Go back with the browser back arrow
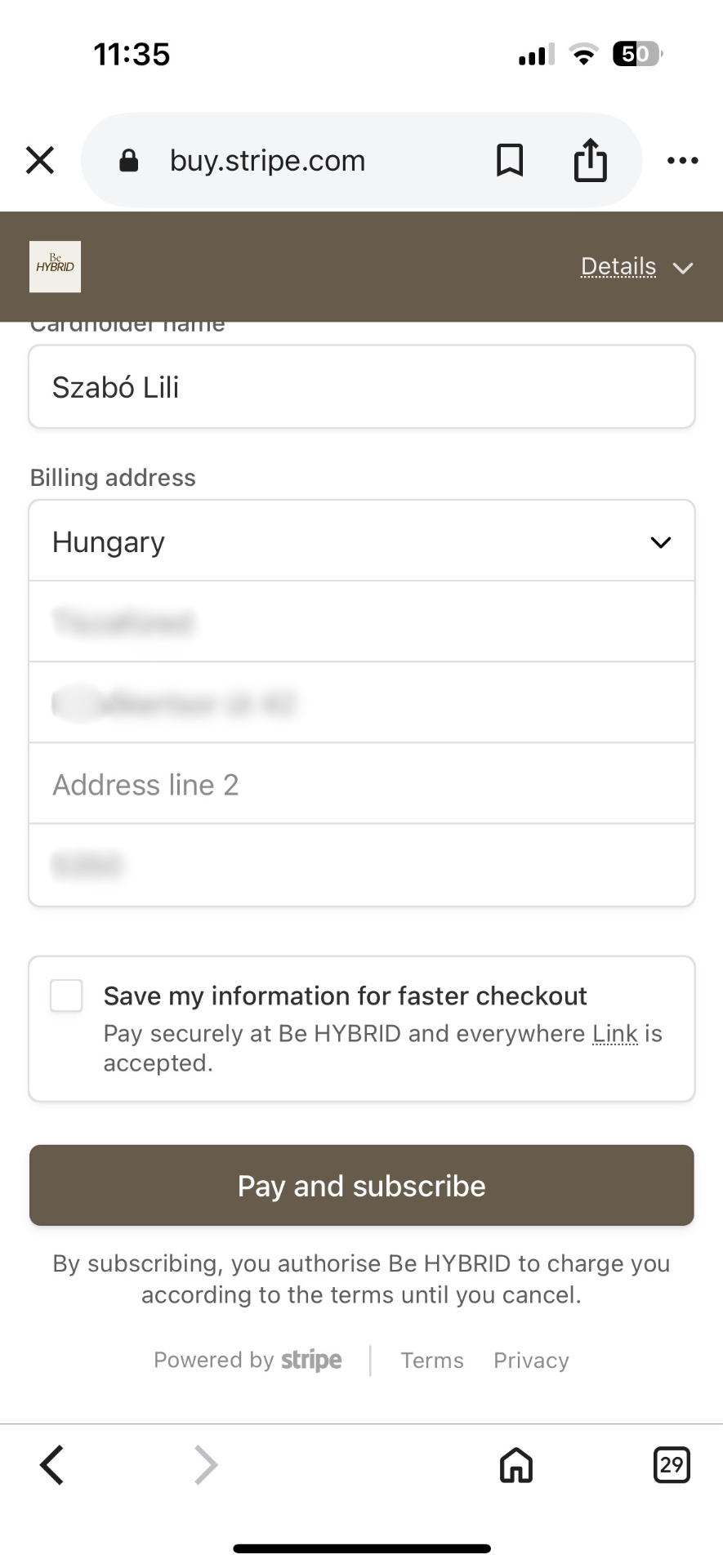This screenshot has width=723, height=1568. coord(52,1464)
